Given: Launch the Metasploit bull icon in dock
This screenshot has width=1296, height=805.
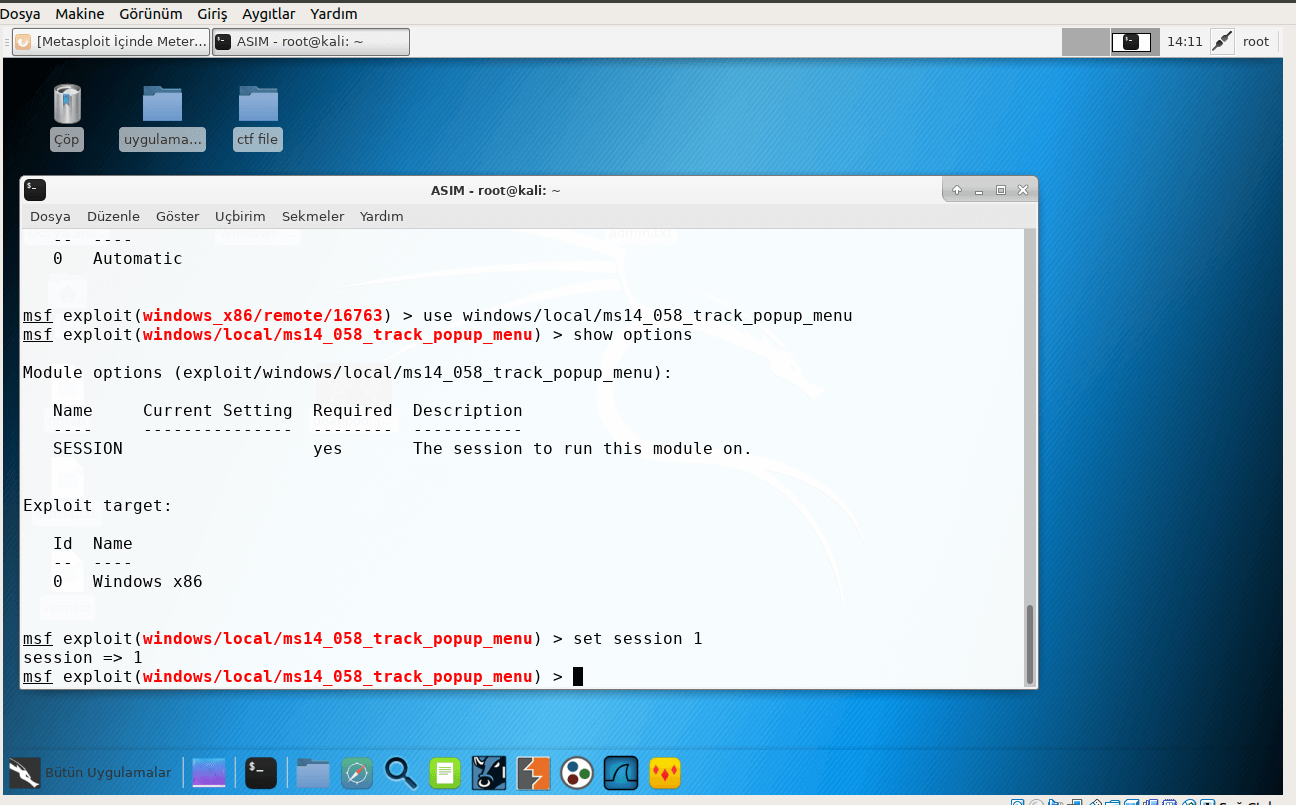Looking at the screenshot, I should tap(489, 772).
